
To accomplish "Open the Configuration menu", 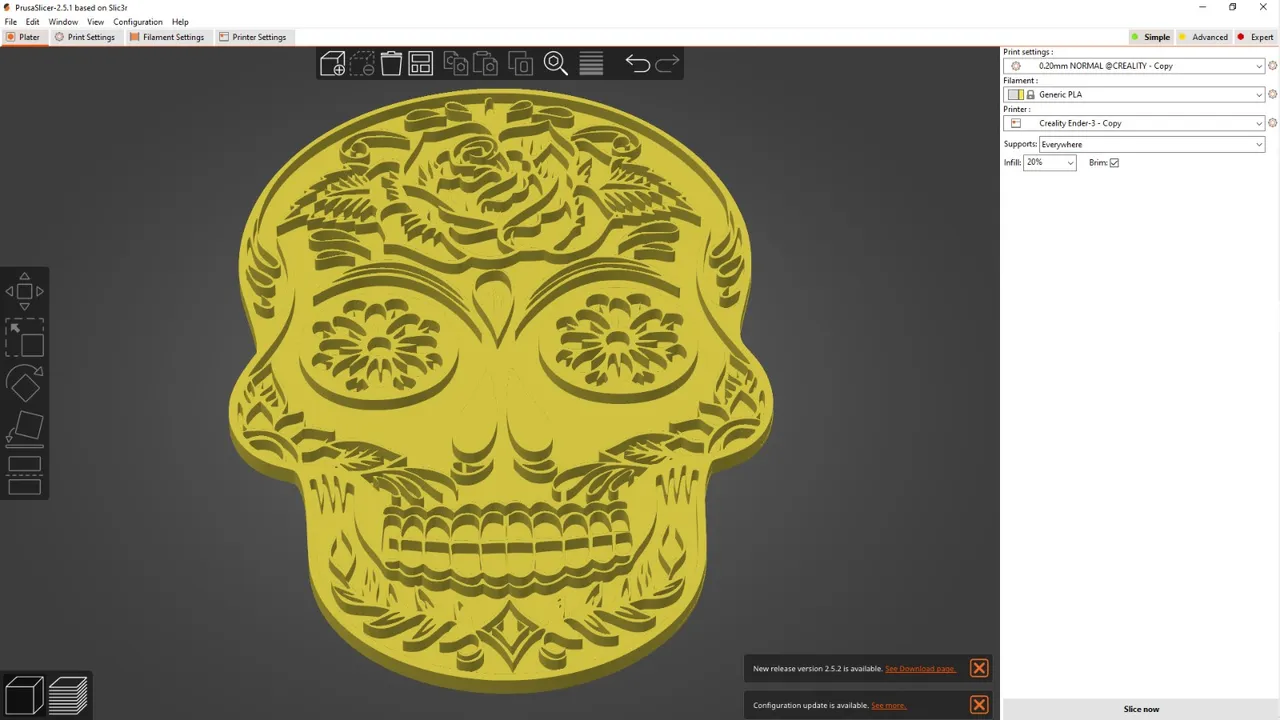I will click(x=138, y=21).
